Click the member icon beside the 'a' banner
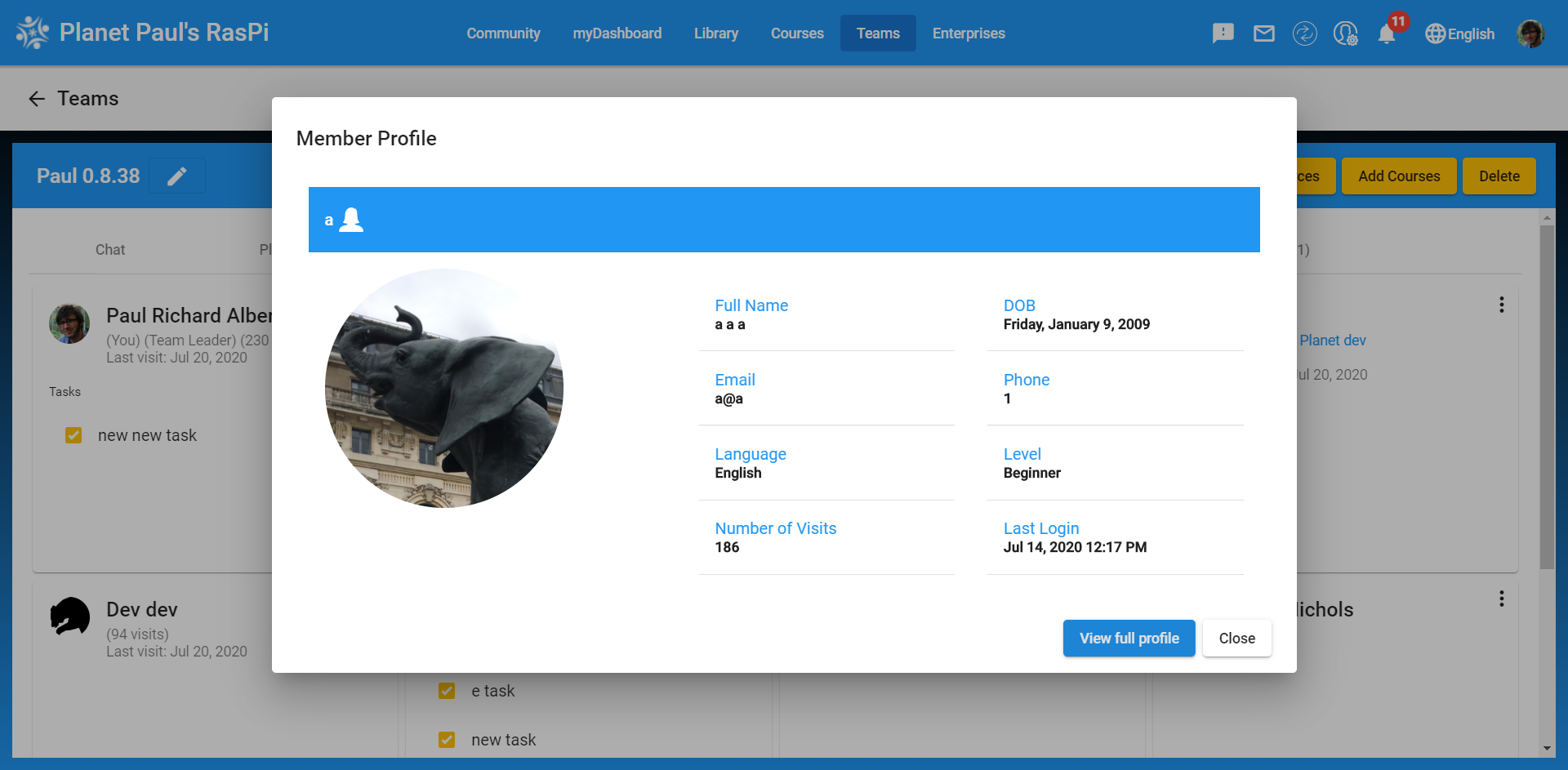 [351, 219]
